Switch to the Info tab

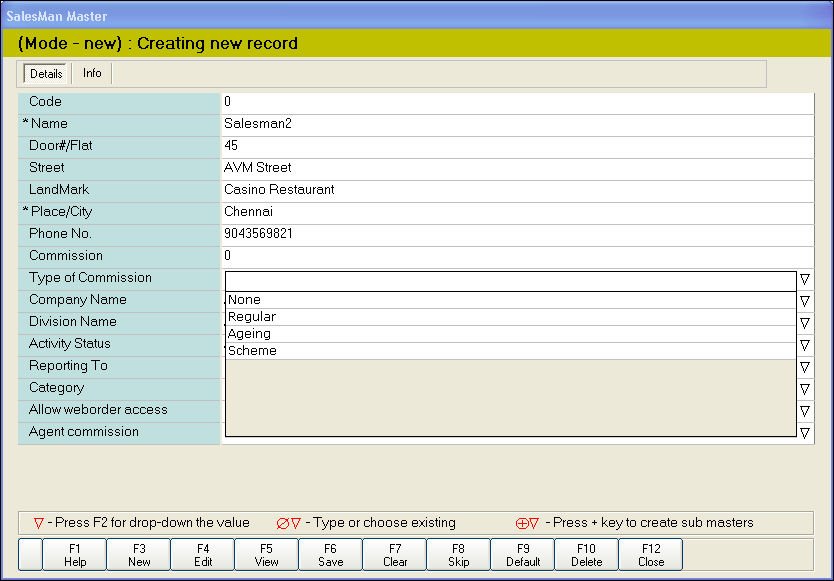click(x=92, y=74)
